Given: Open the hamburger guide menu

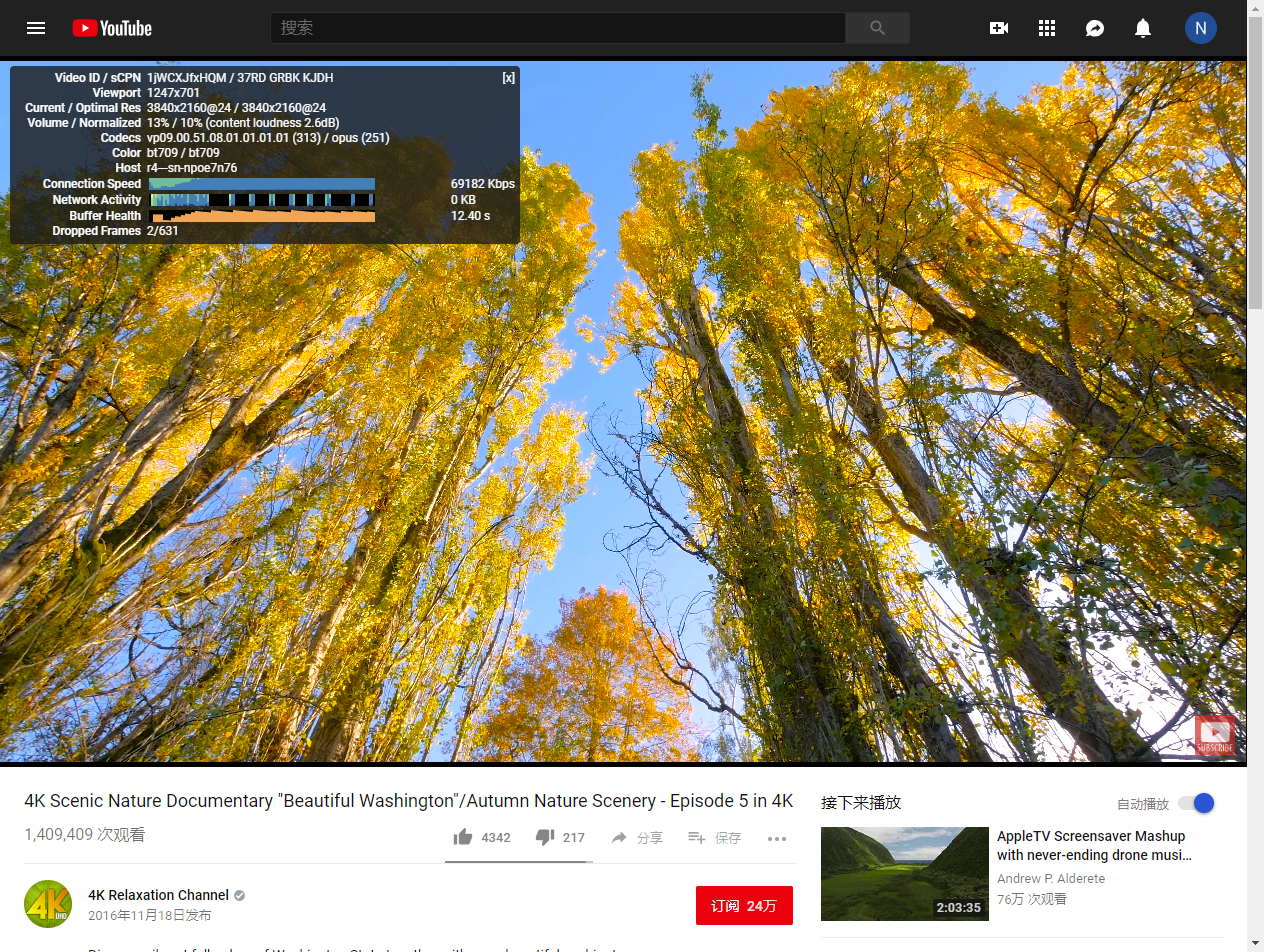Looking at the screenshot, I should click(36, 28).
